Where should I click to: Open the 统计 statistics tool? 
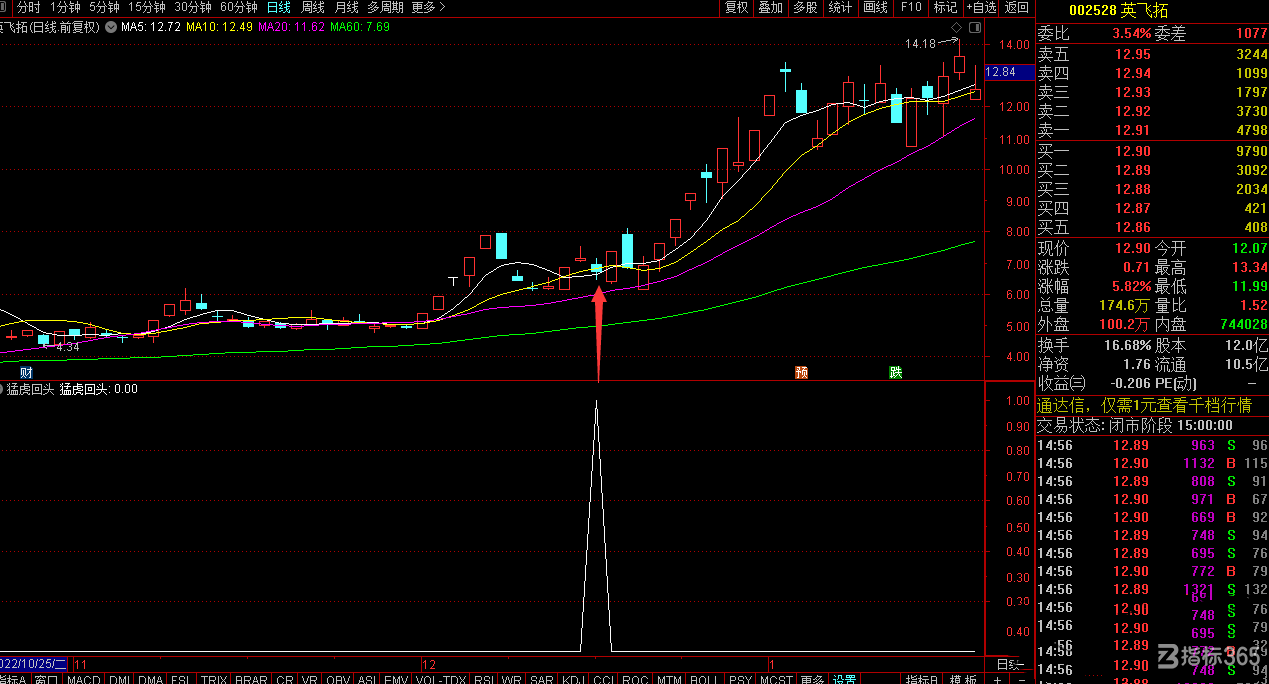click(841, 7)
